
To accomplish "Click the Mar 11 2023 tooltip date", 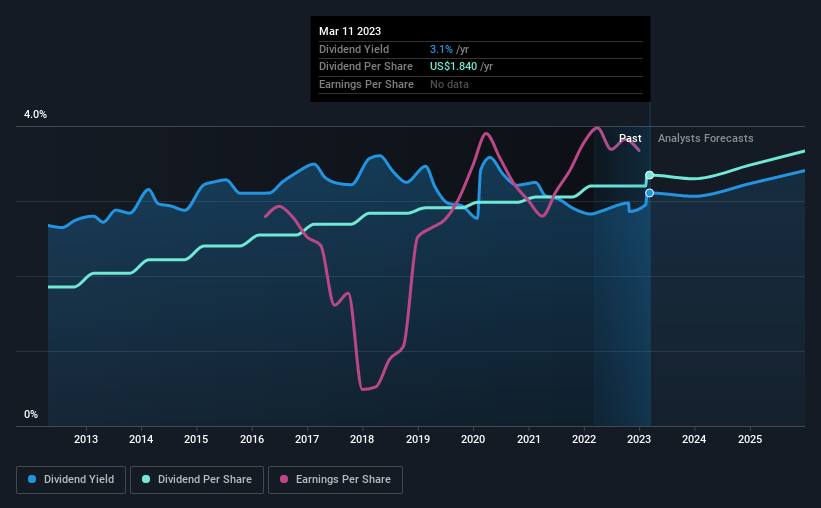I will click(x=350, y=31).
